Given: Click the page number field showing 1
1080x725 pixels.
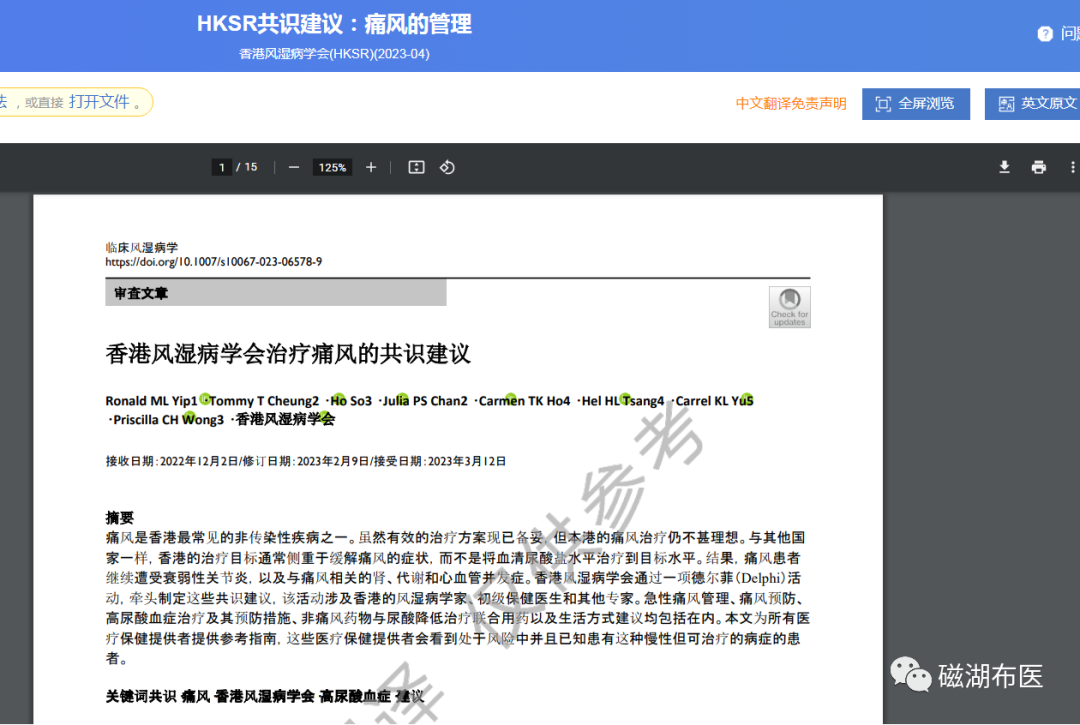Looking at the screenshot, I should pos(222,167).
